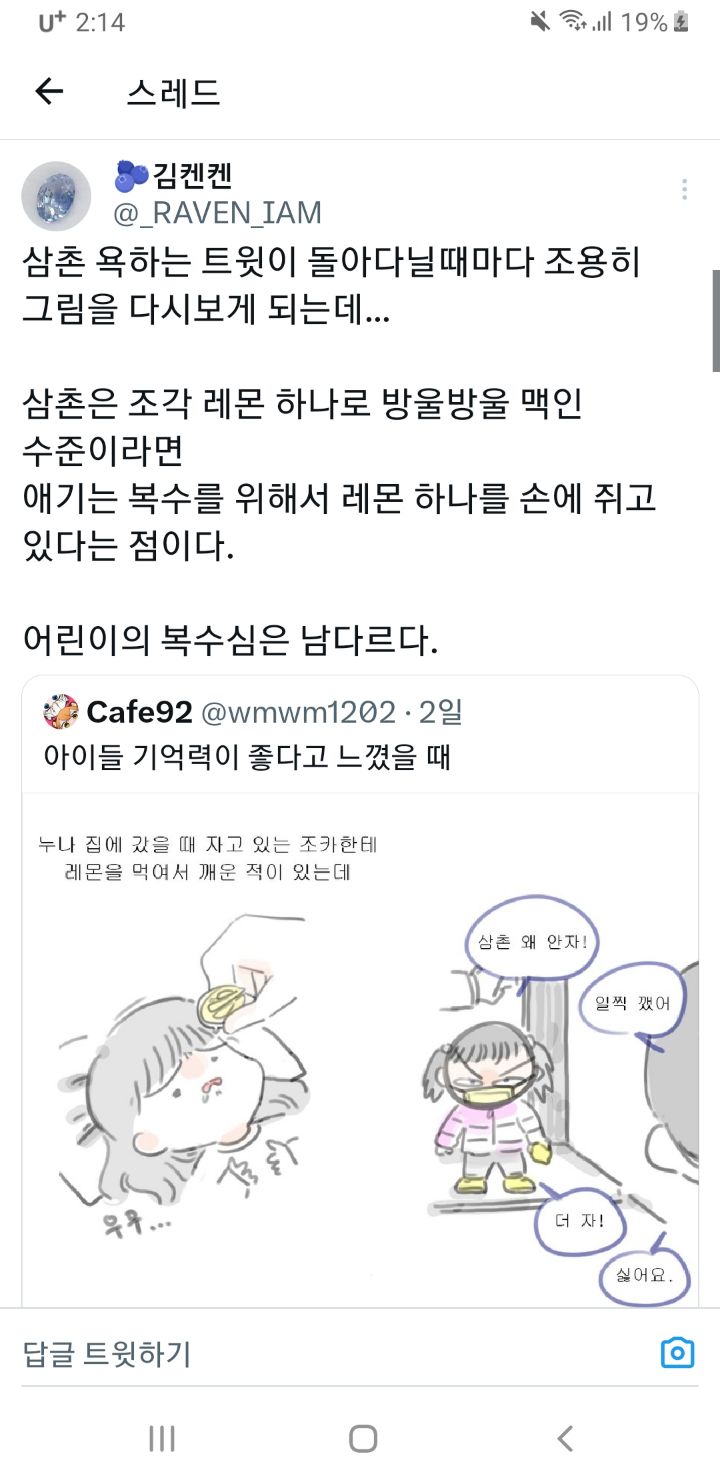The width and height of the screenshot is (720, 1480).
Task: Tap the 스레드 header title
Action: (x=173, y=93)
